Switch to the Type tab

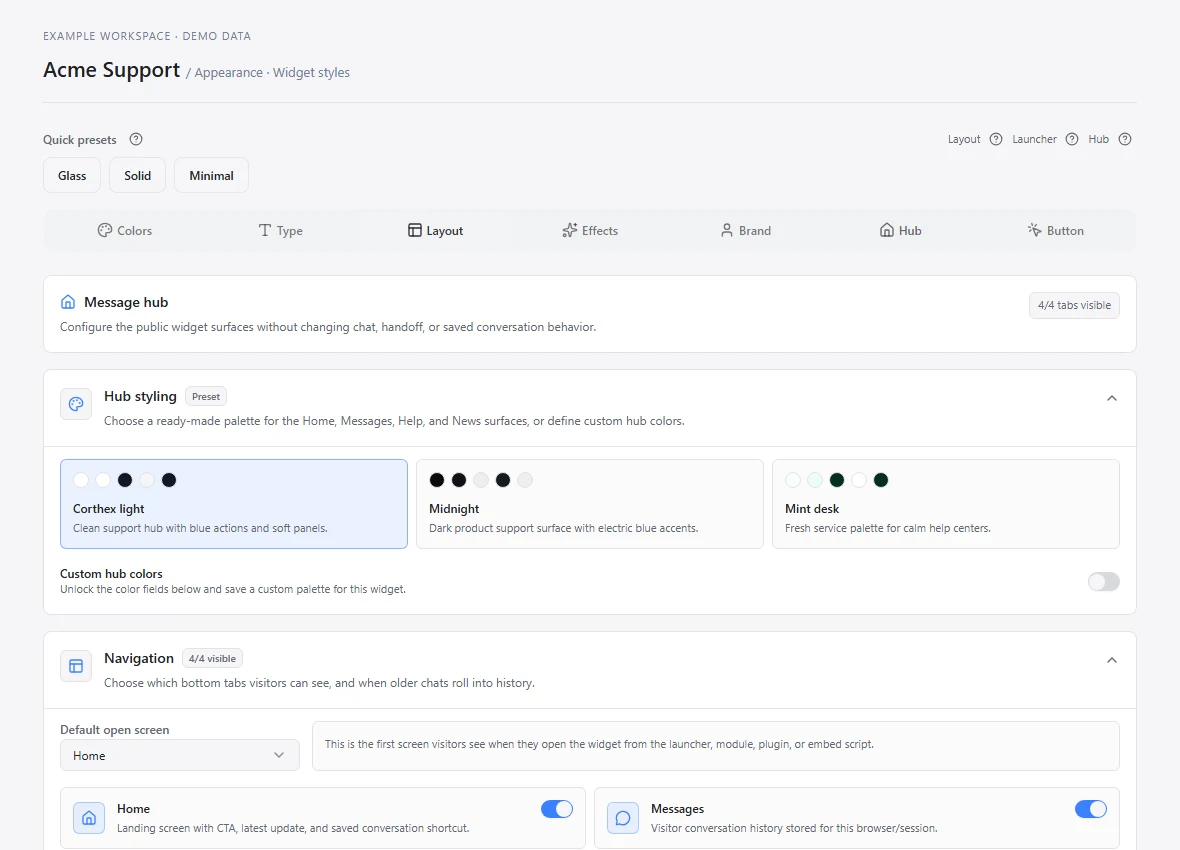click(280, 230)
